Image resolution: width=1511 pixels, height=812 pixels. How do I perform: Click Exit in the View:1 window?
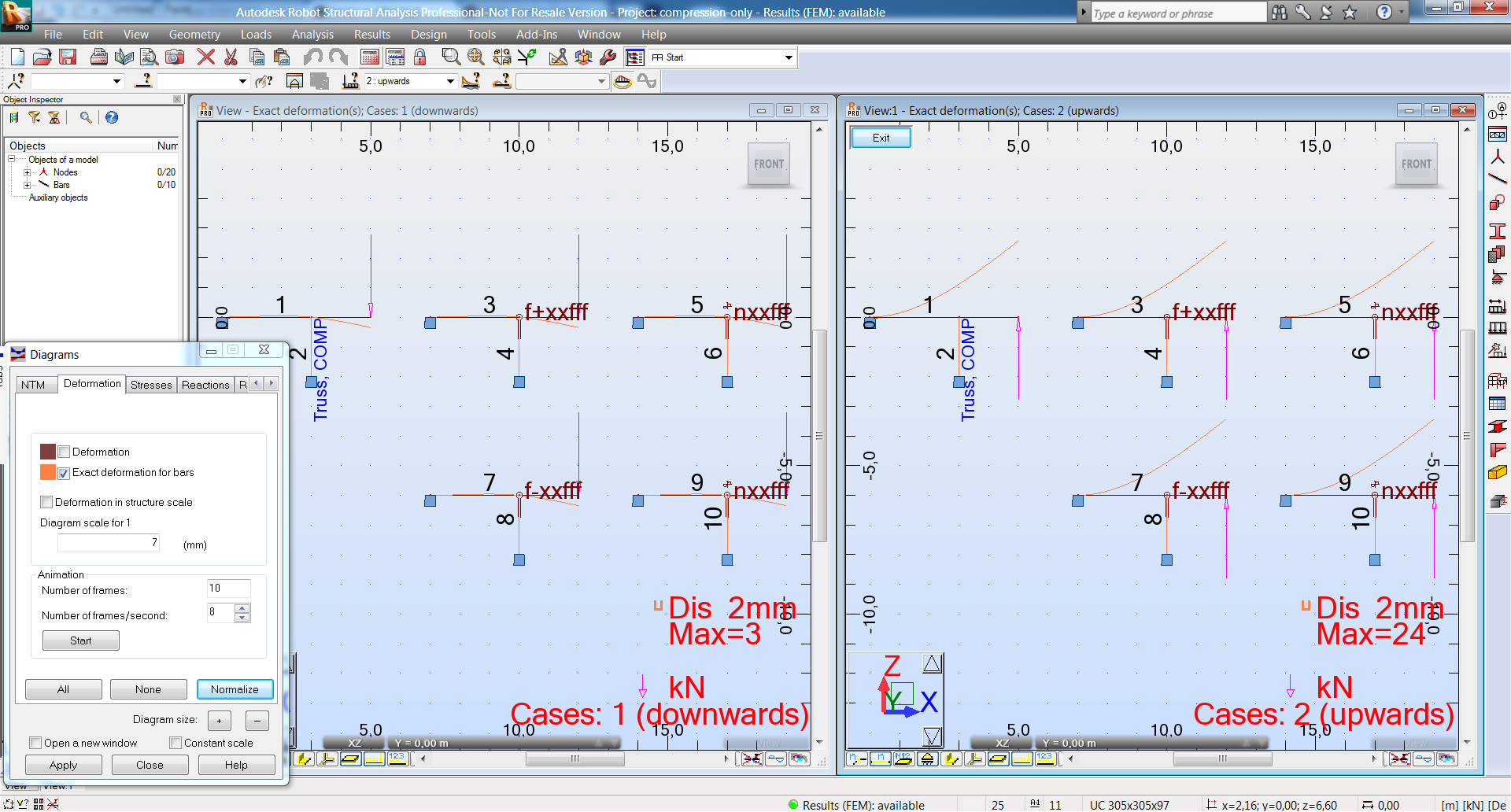coord(881,137)
